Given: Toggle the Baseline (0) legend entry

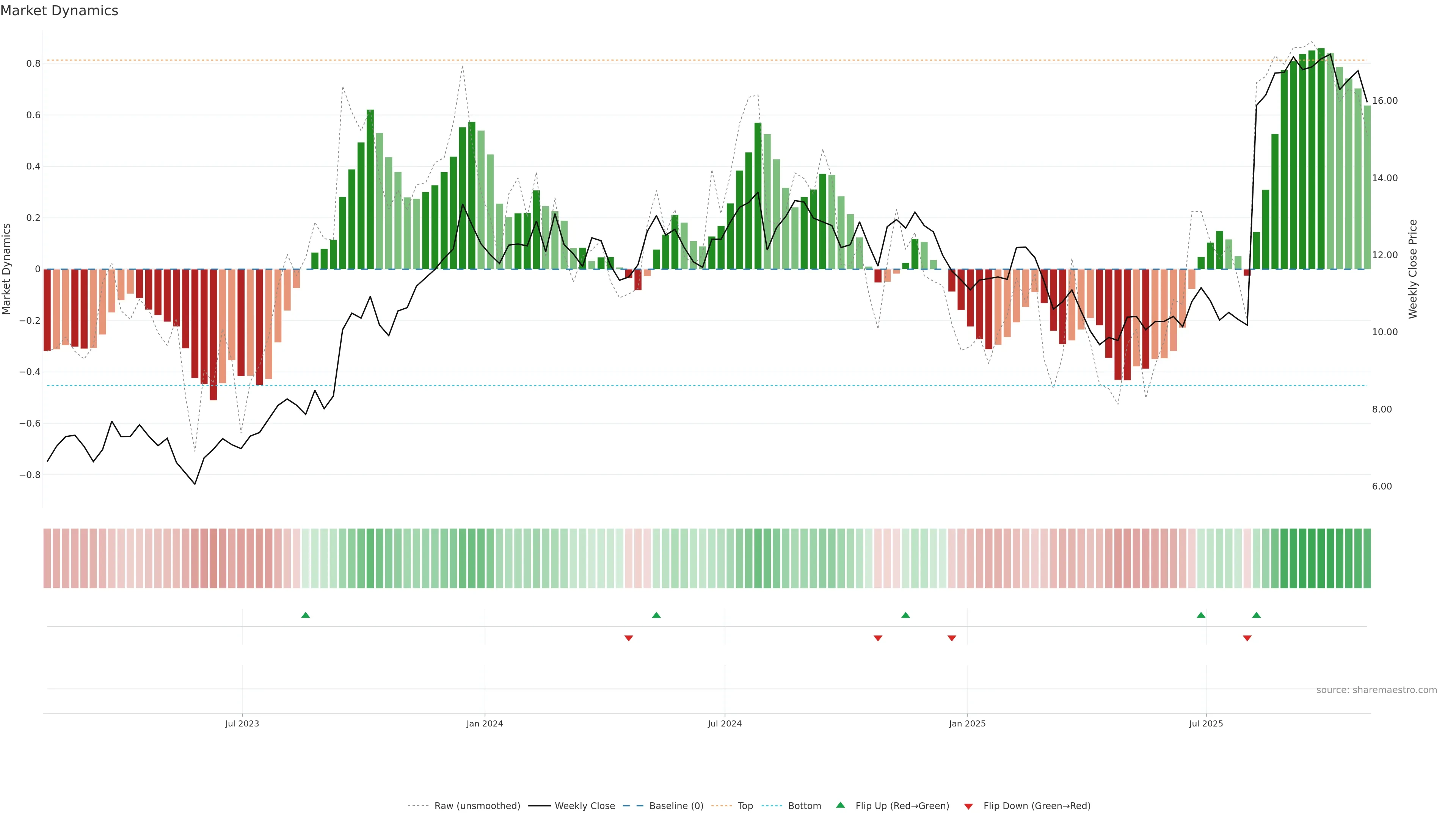Looking at the screenshot, I should click(x=676, y=806).
